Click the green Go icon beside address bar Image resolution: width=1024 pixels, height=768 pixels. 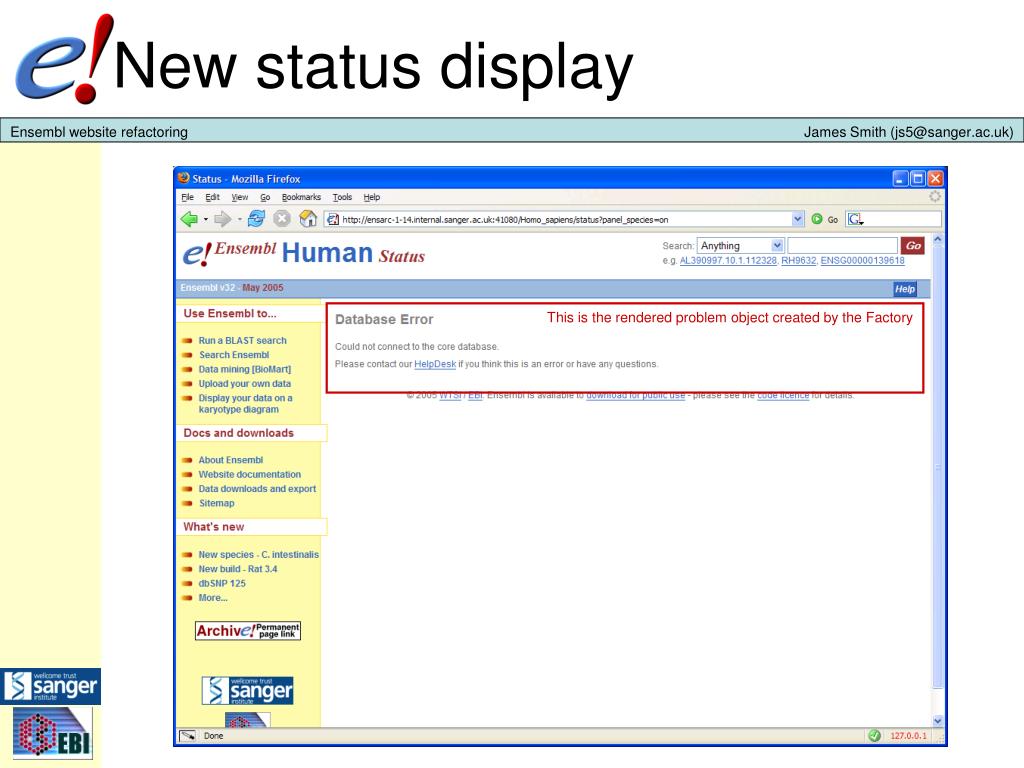(816, 219)
